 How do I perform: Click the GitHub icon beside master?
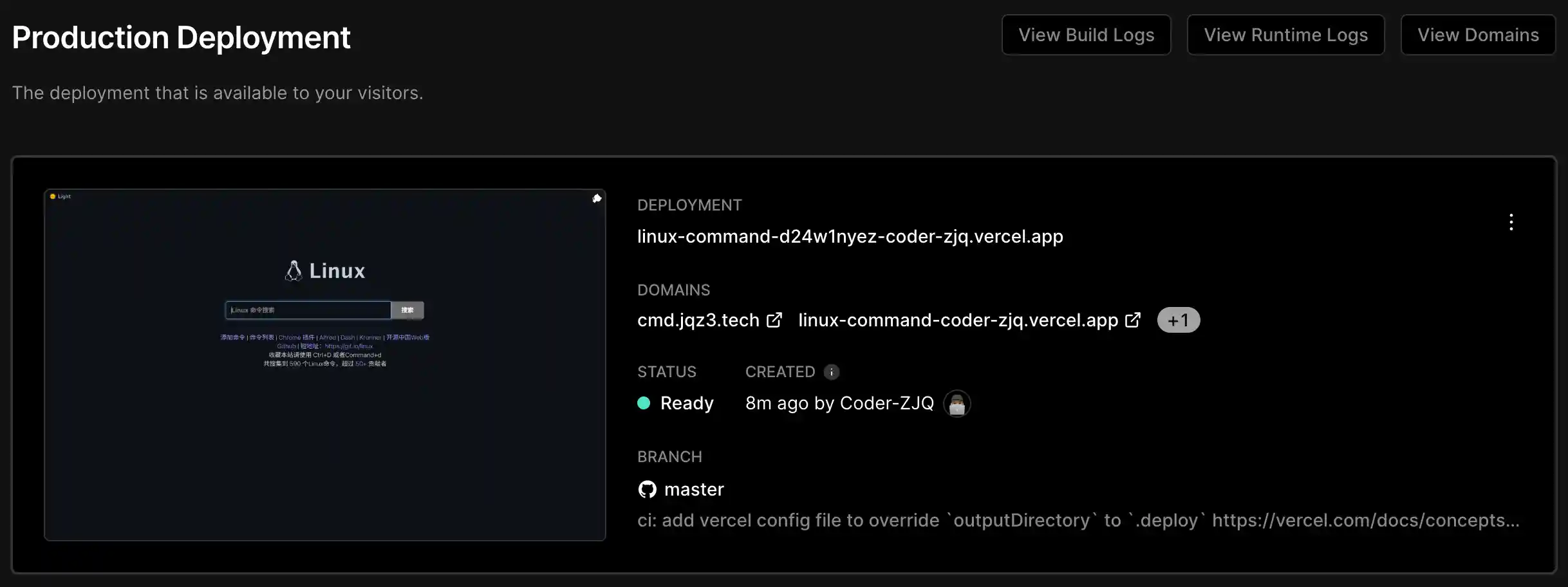(647, 490)
